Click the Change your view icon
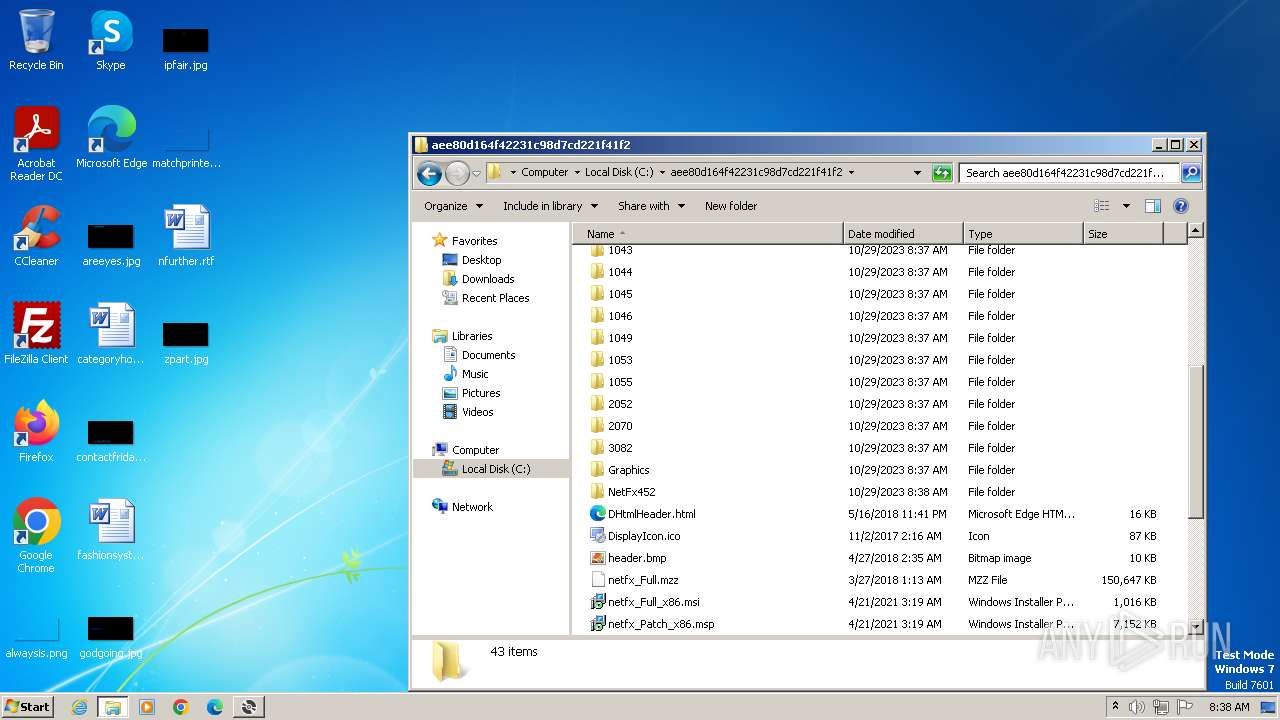The height and width of the screenshot is (720, 1280). click(x=1101, y=206)
